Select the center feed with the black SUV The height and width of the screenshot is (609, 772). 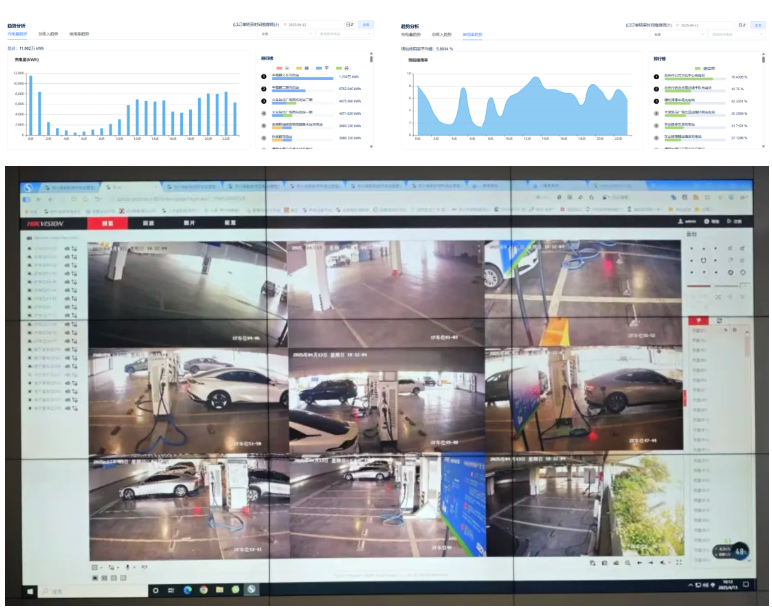pos(386,401)
